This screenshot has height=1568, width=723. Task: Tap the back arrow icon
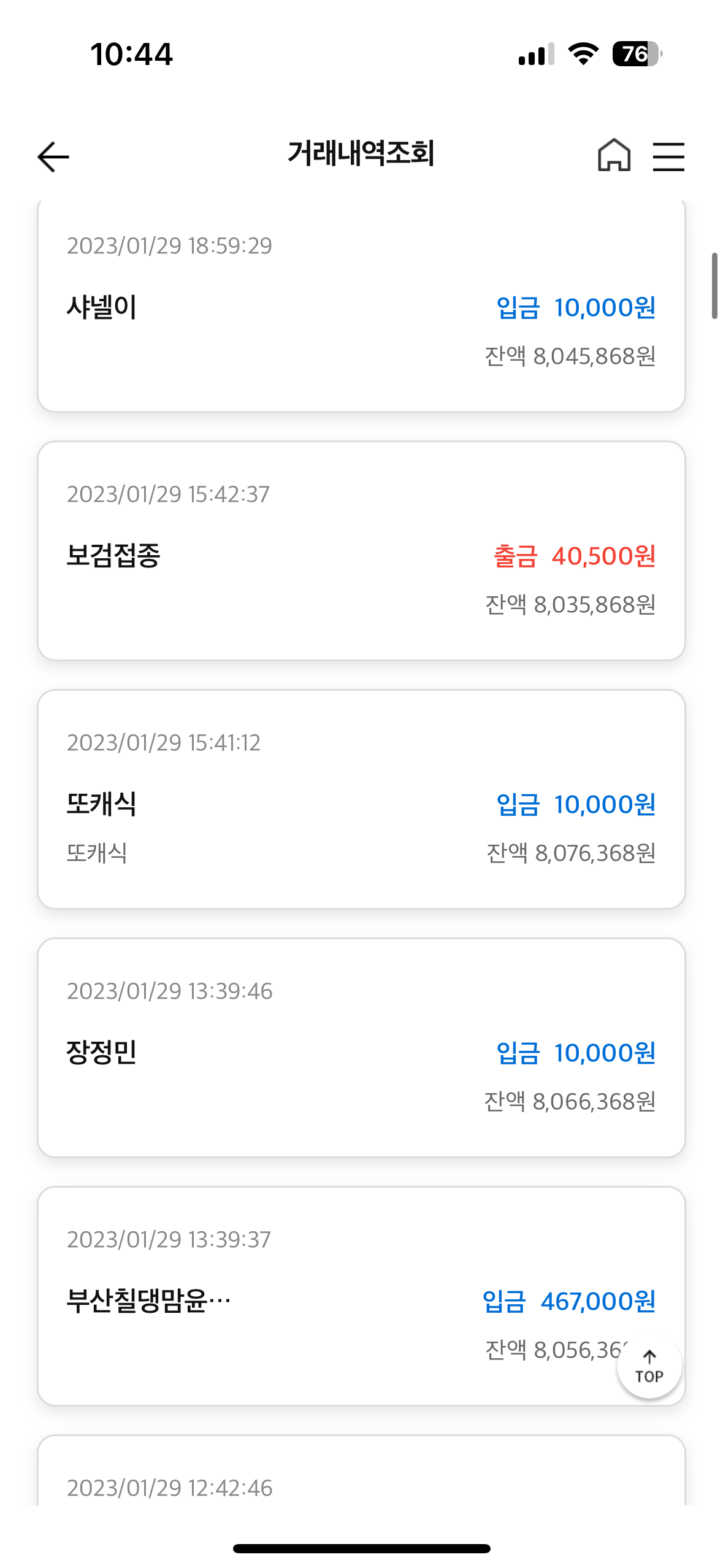point(53,156)
